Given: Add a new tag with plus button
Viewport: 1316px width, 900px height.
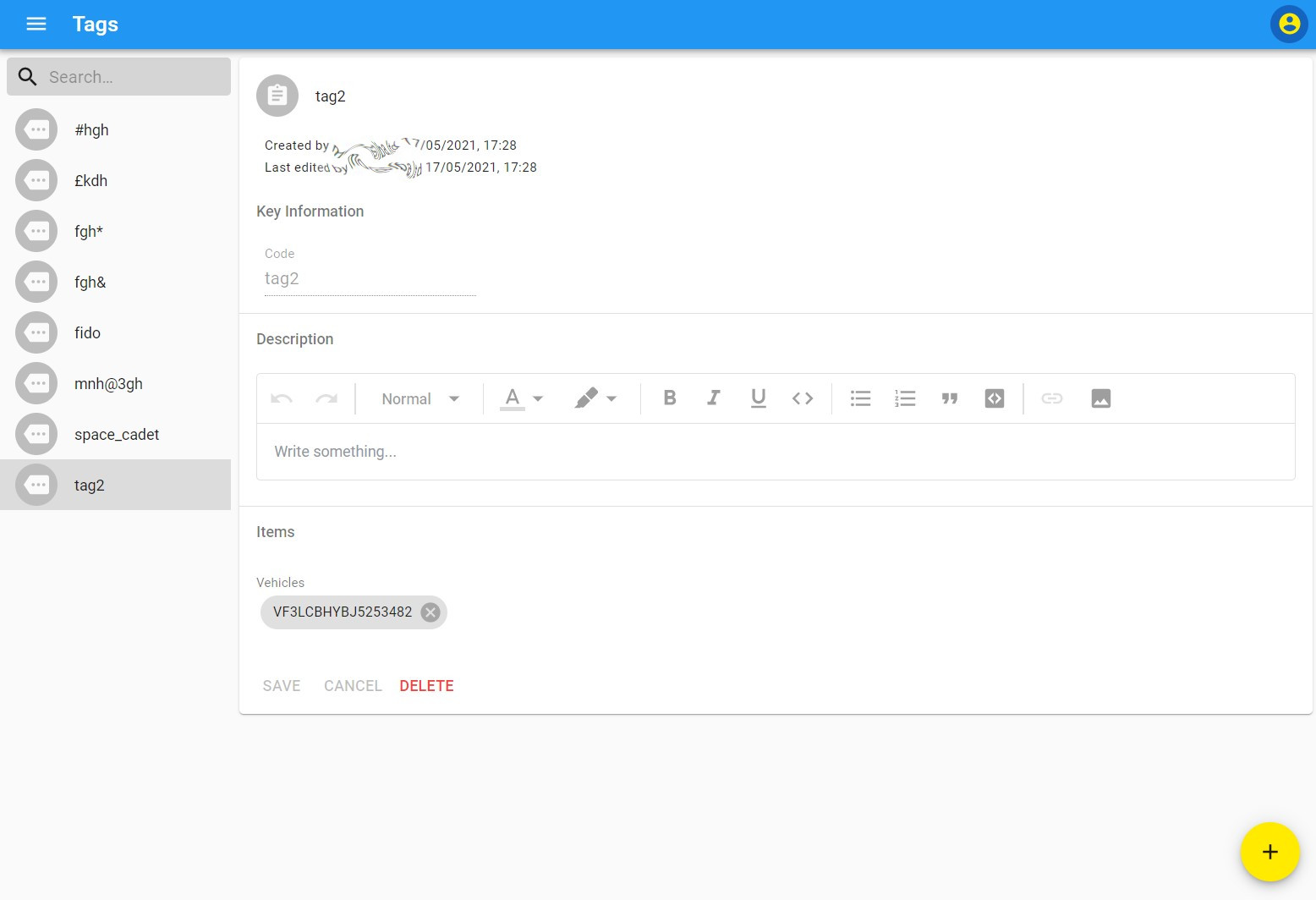Looking at the screenshot, I should tap(1269, 852).
